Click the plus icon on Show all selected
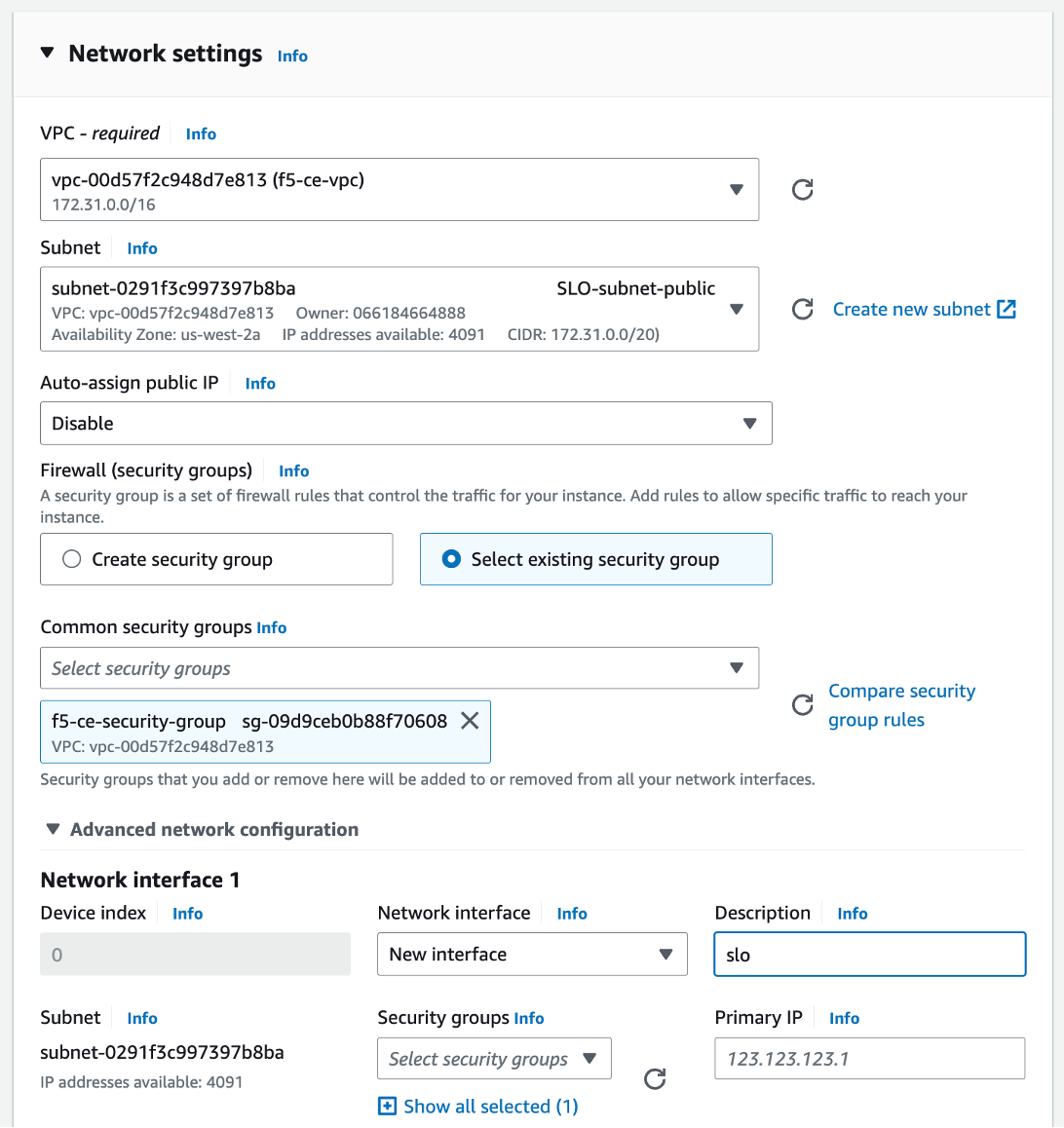The width and height of the screenshot is (1064, 1128). [387, 1107]
